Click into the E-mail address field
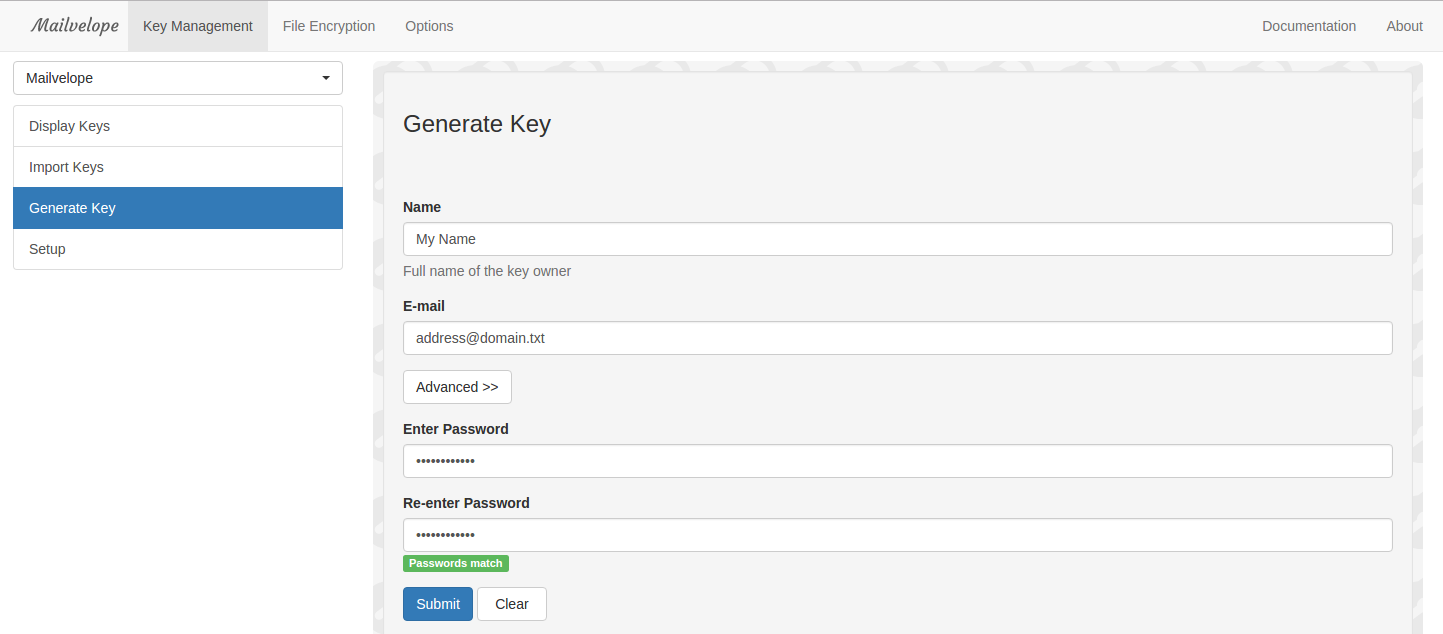Image resolution: width=1443 pixels, height=634 pixels. tap(897, 338)
